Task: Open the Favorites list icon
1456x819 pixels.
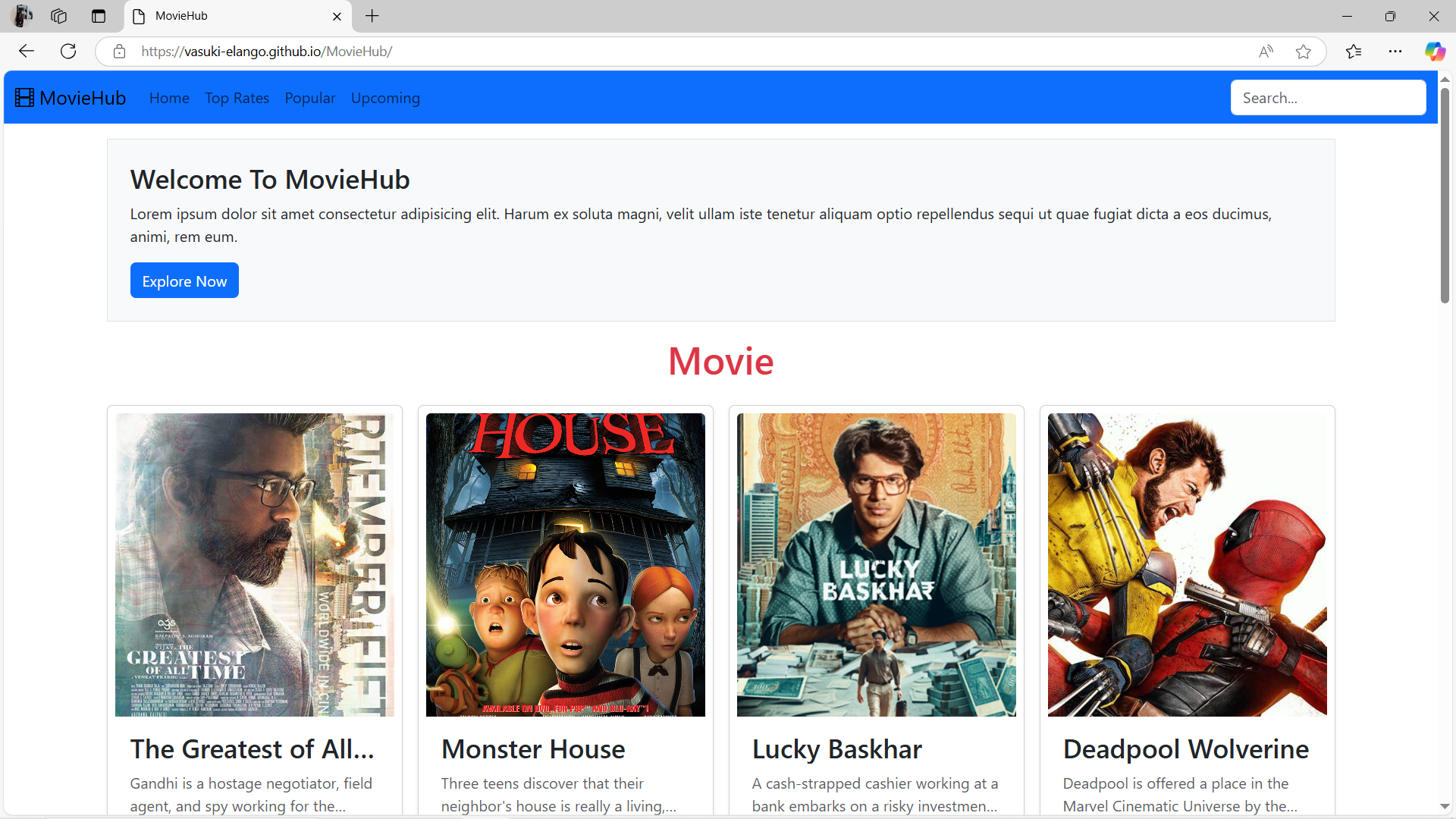Action: pyautogui.click(x=1354, y=52)
